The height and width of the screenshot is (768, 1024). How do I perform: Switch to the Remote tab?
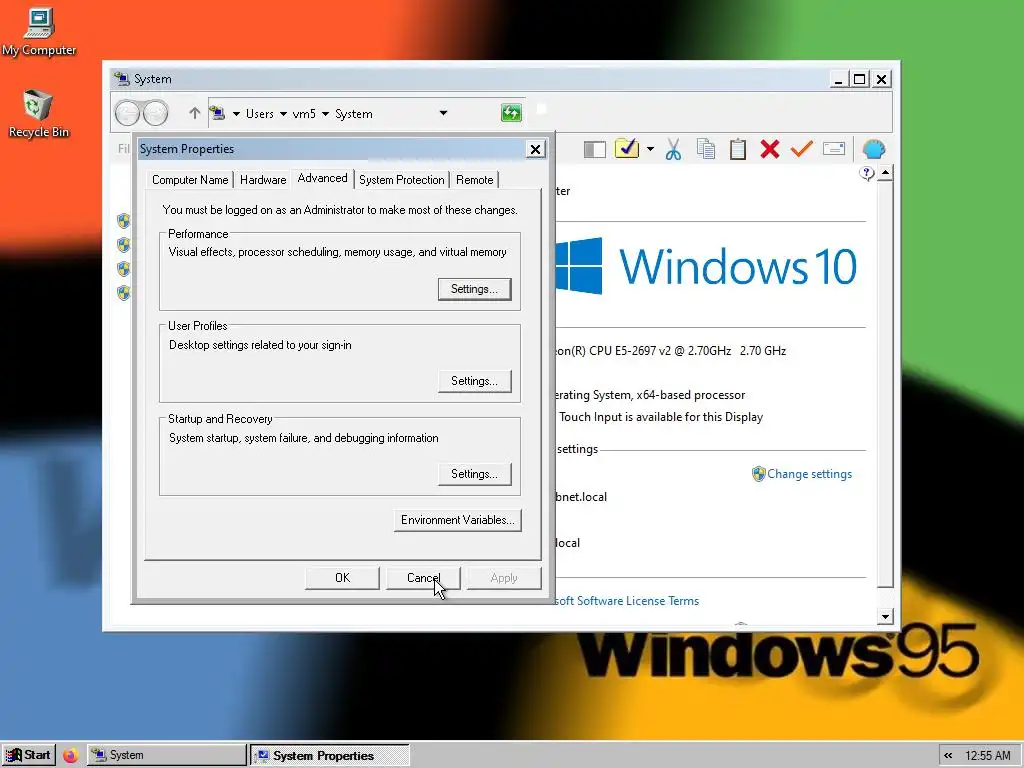[x=475, y=180]
